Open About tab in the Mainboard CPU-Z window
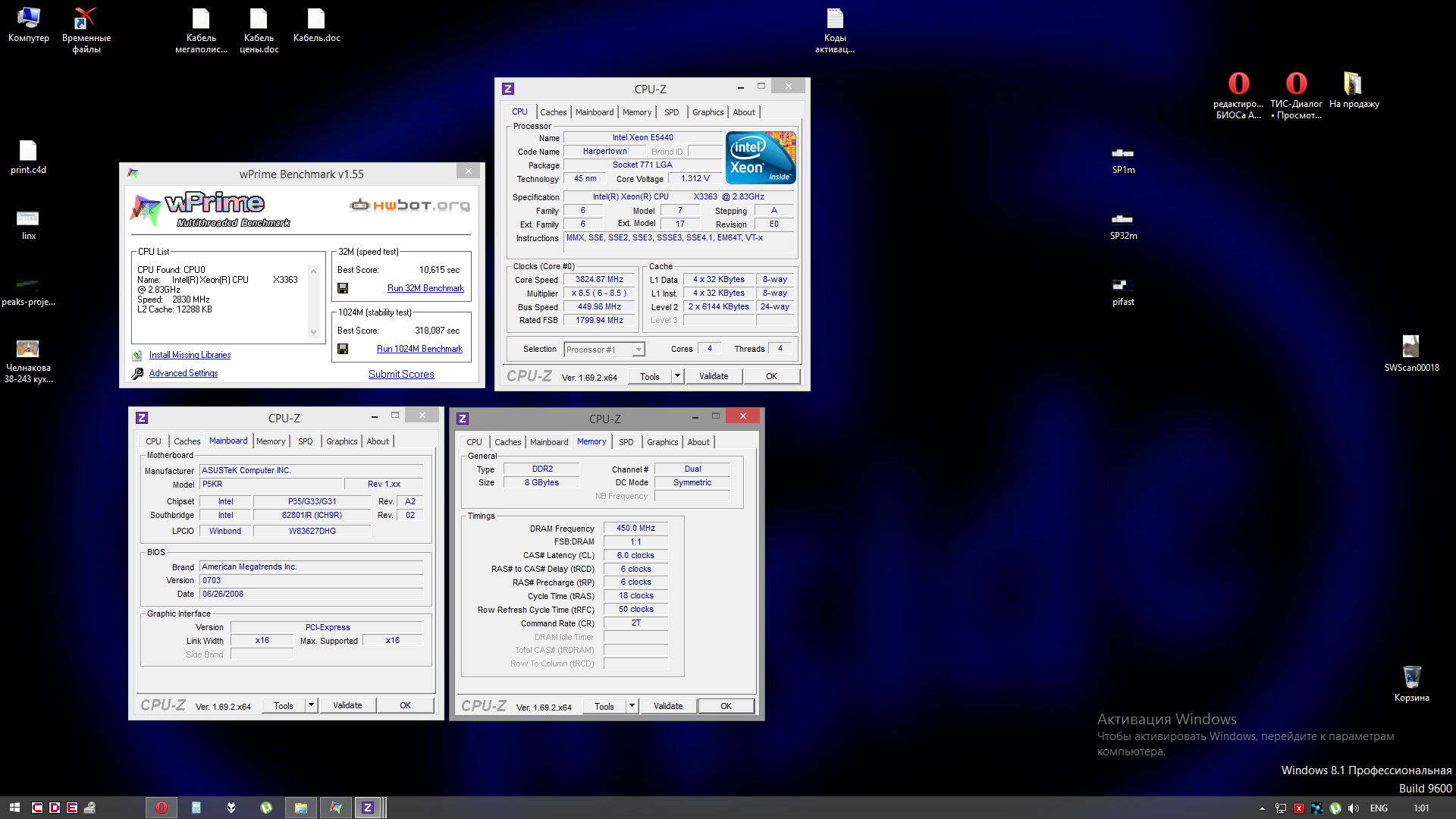The image size is (1456, 819). [378, 441]
